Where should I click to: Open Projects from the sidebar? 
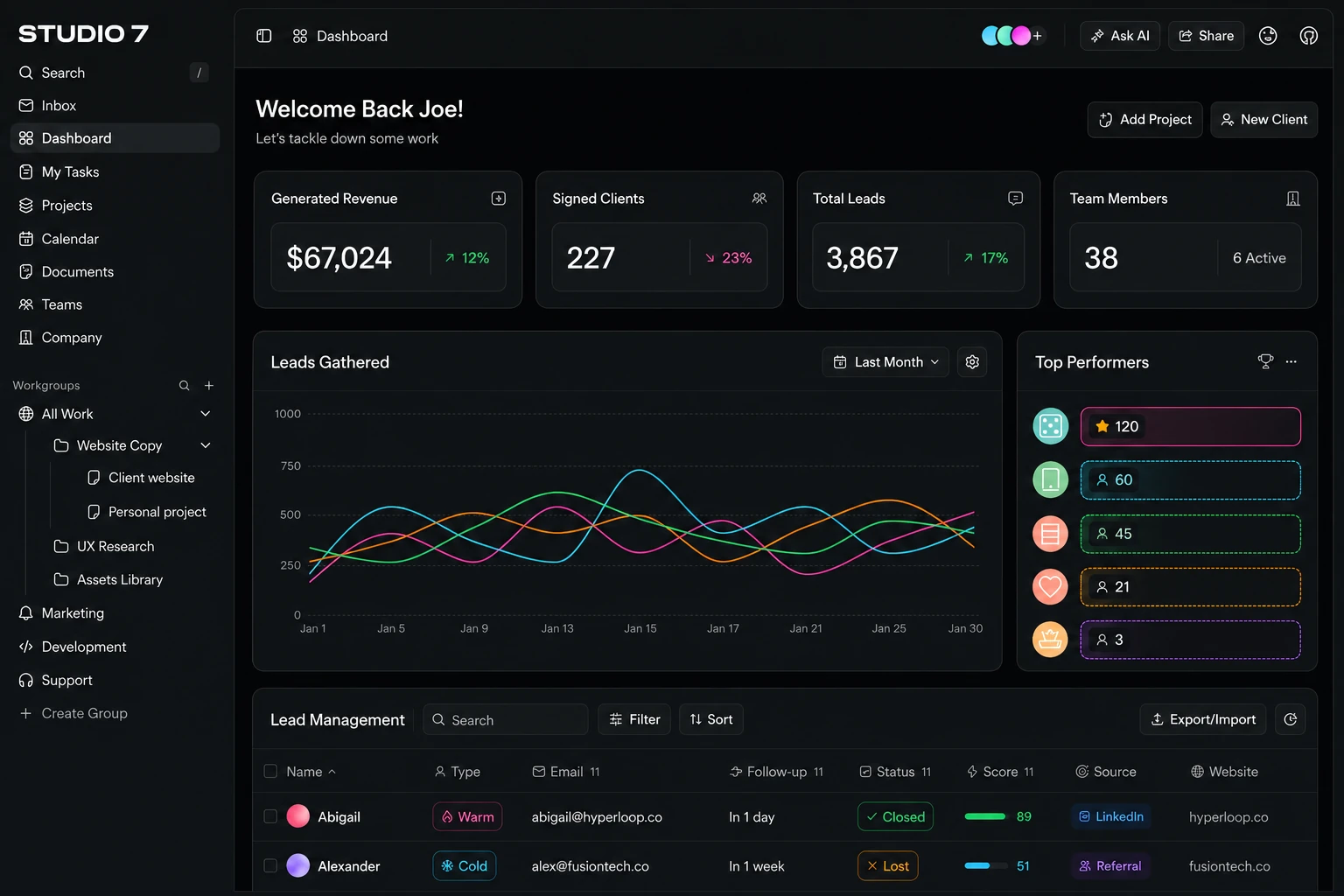[115, 206]
